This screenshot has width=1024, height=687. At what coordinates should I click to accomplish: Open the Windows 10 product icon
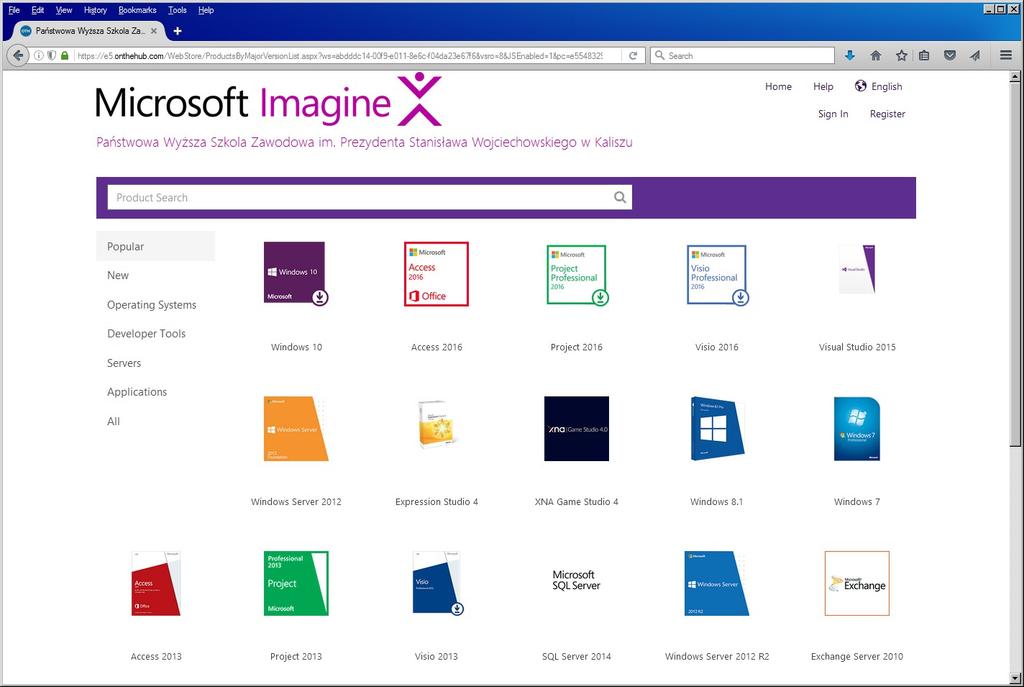click(x=296, y=273)
